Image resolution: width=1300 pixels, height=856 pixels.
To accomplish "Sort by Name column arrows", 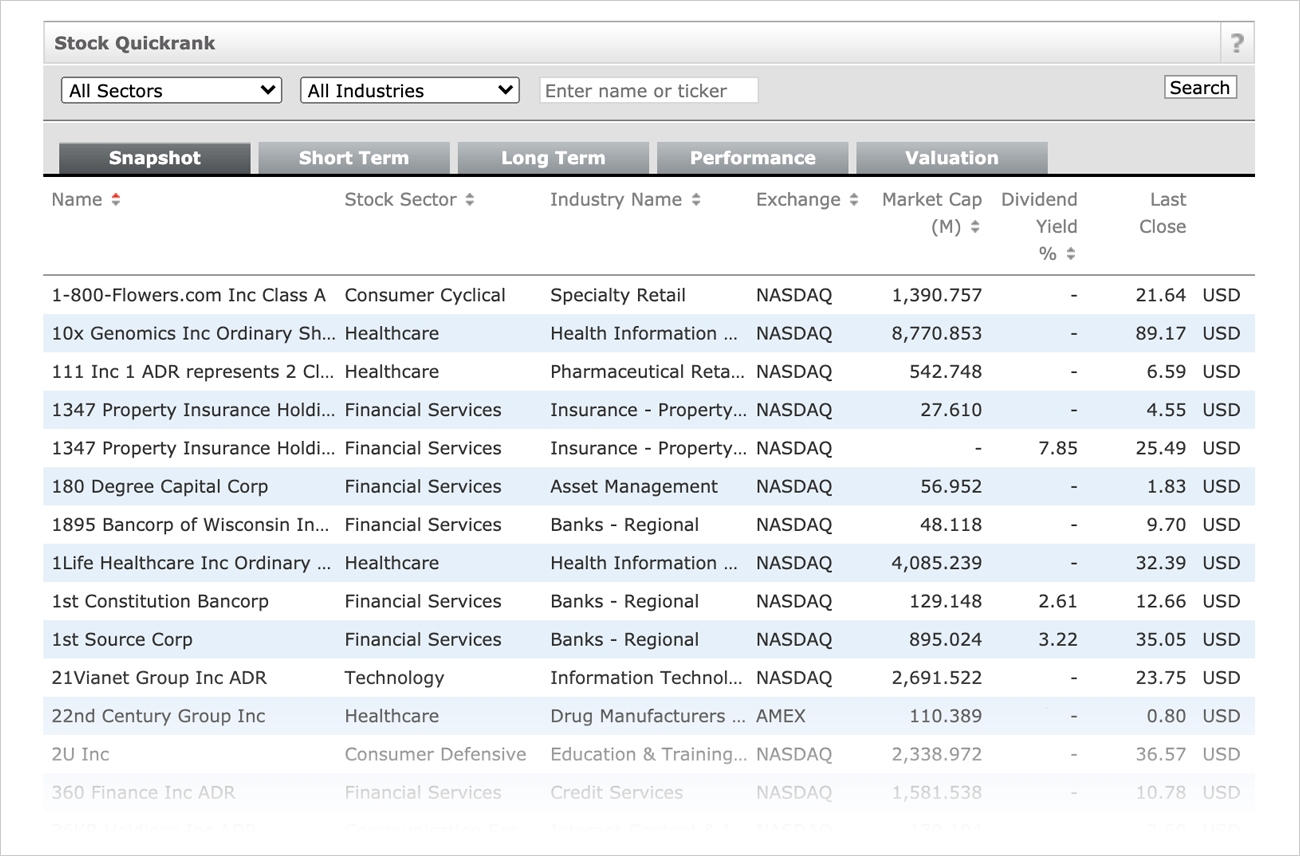I will pyautogui.click(x=116, y=200).
